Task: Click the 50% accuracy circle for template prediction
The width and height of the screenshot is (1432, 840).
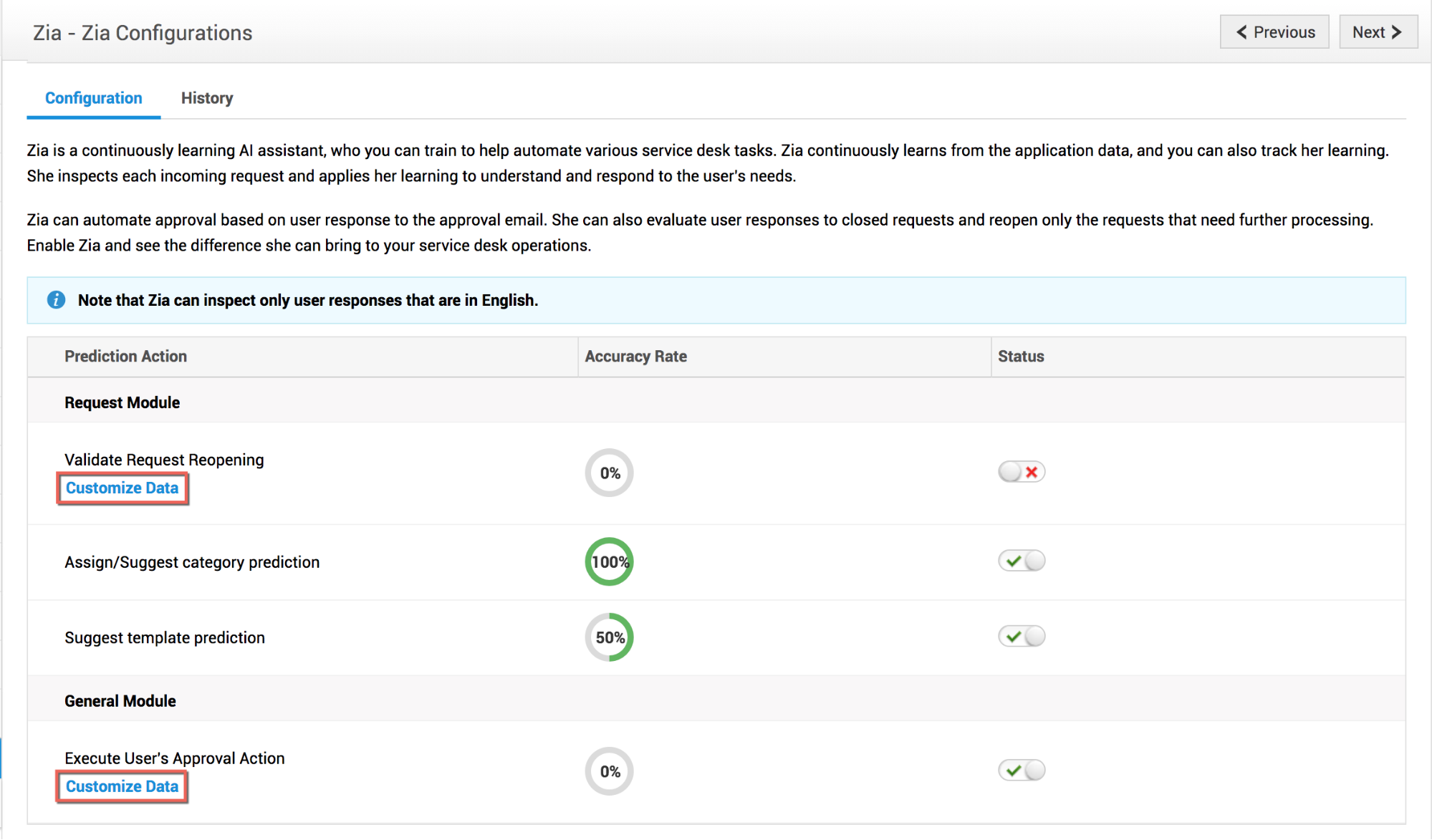Action: click(x=610, y=637)
